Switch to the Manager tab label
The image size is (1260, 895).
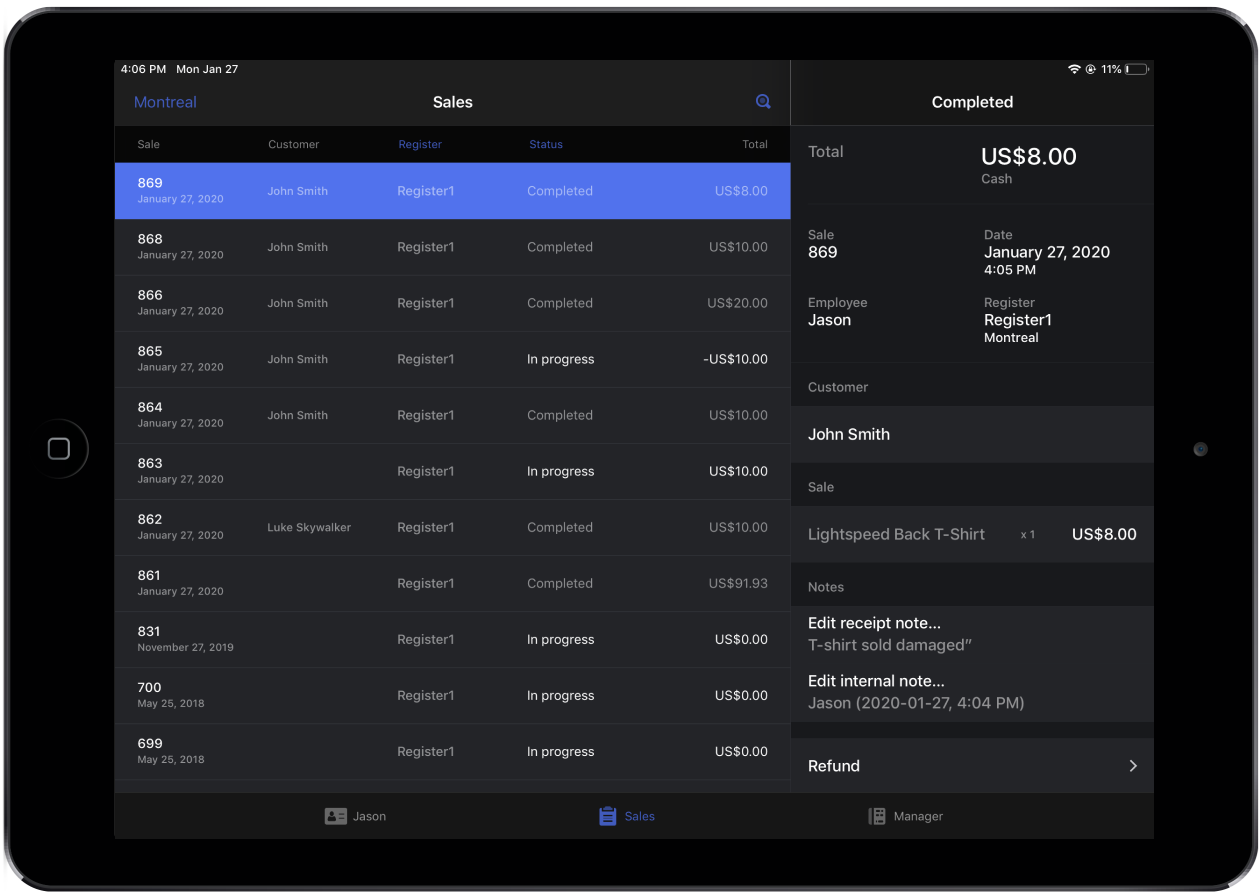918,816
